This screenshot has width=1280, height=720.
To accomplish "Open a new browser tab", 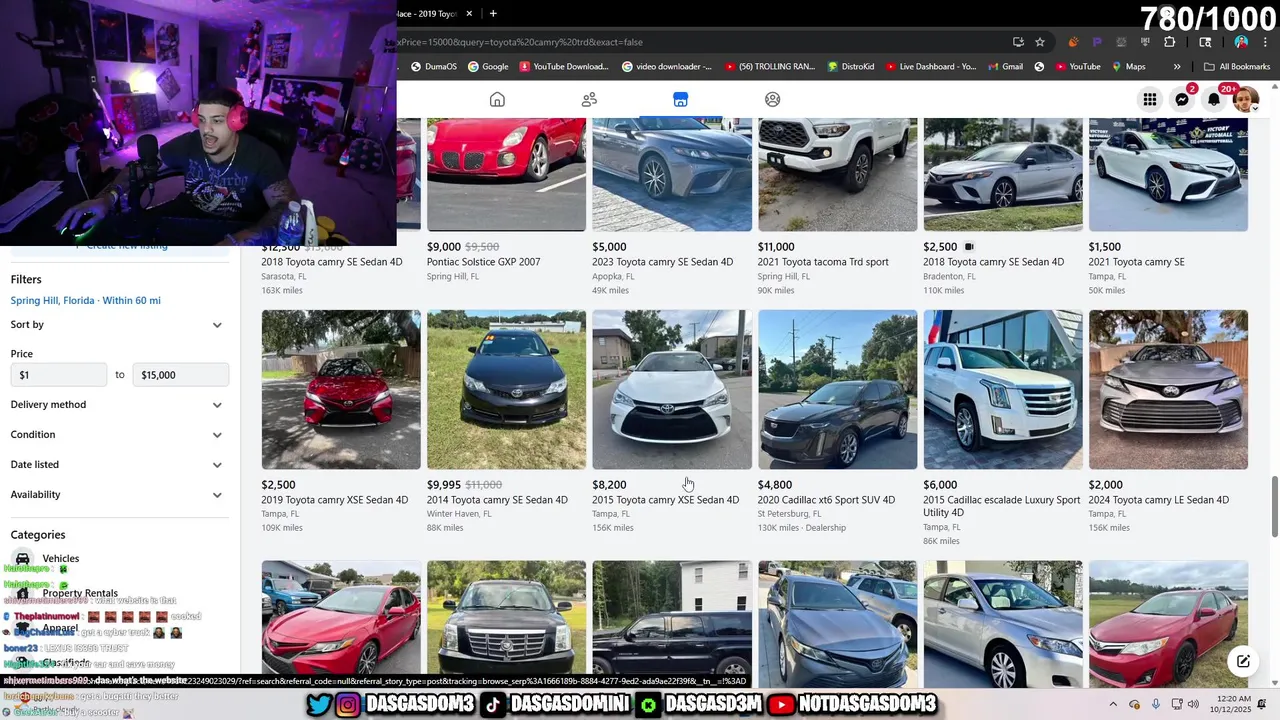I will [x=493, y=13].
